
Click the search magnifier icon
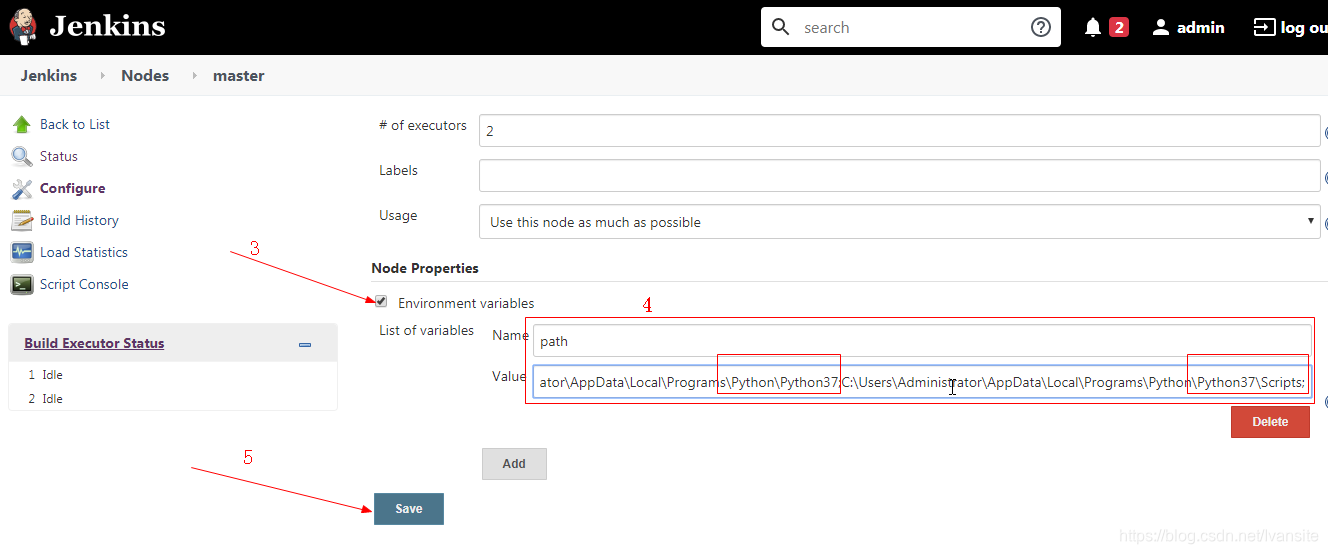(781, 27)
